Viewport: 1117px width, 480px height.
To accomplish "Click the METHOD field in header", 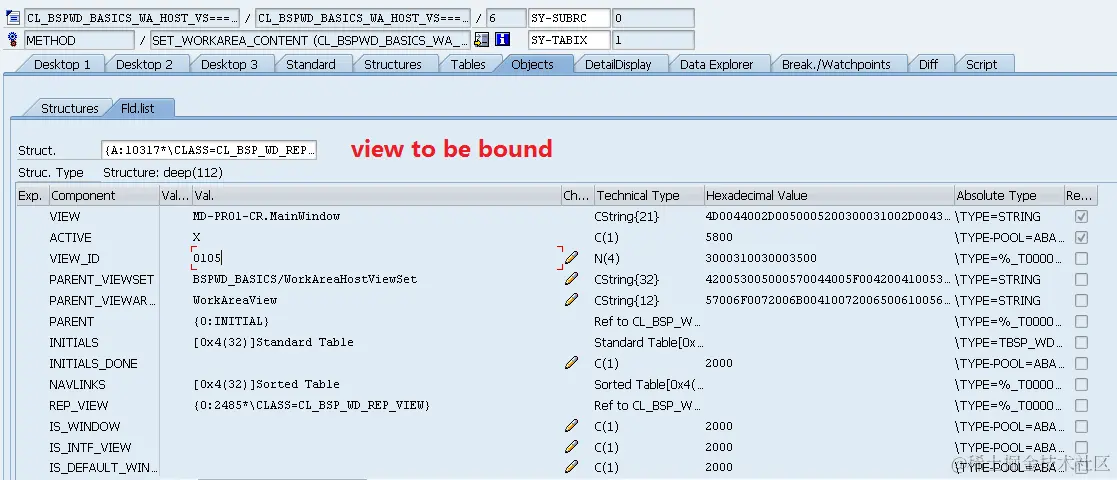I will tap(79, 40).
